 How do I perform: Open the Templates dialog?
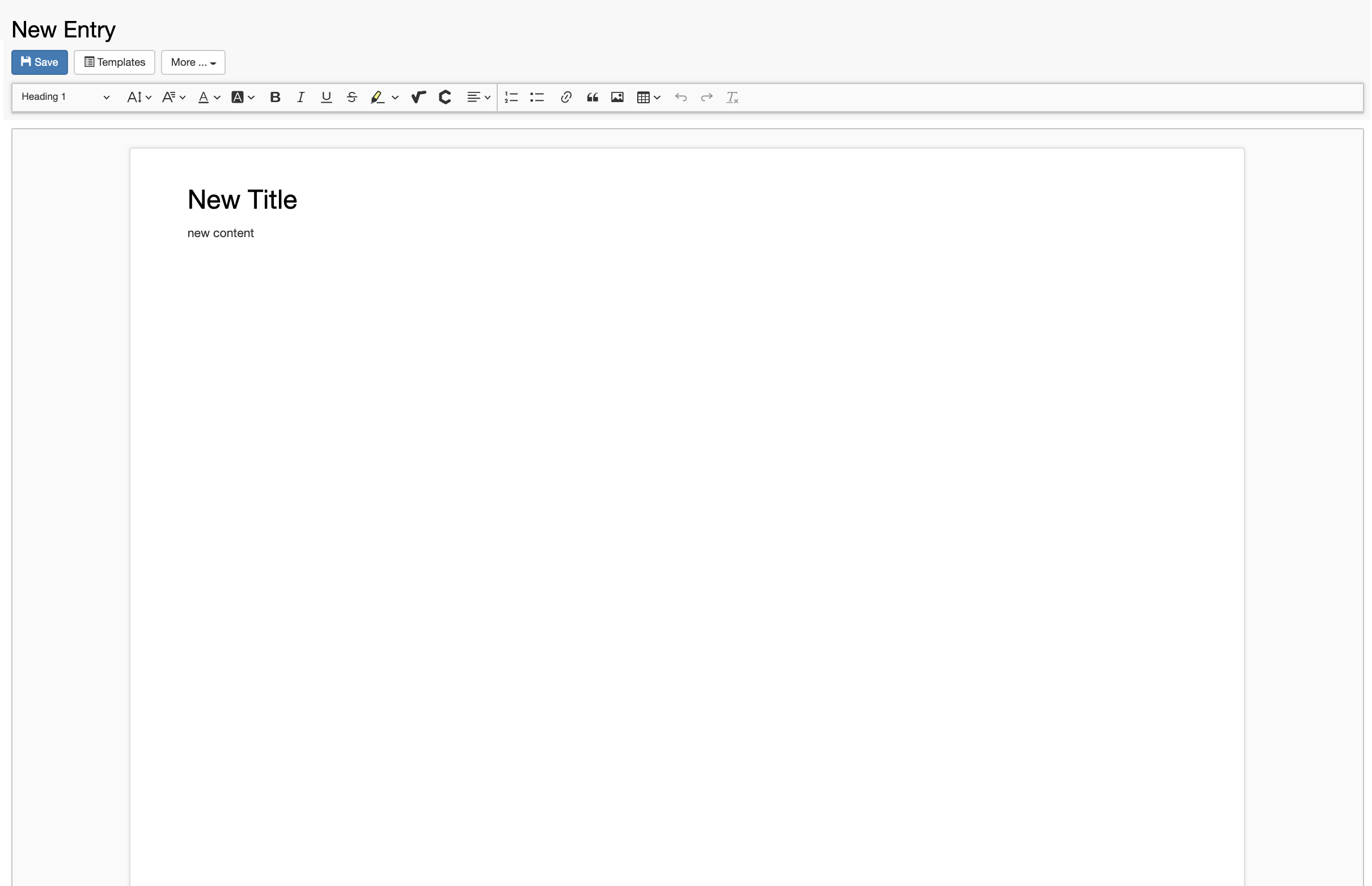(115, 62)
